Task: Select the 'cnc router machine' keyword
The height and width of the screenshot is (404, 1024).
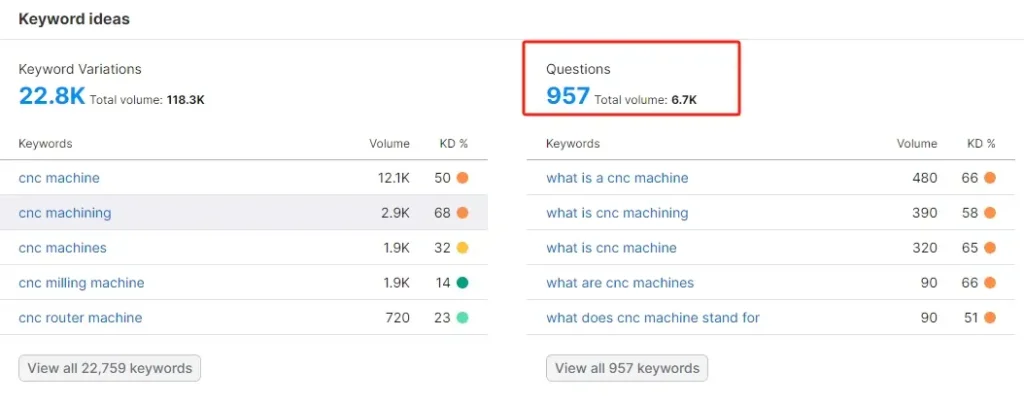Action: 80,318
